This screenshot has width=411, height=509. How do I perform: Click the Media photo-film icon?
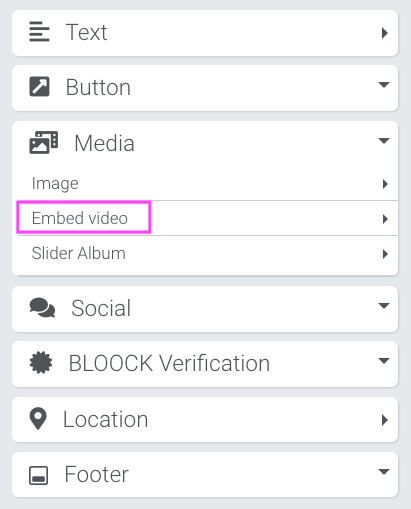click(44, 143)
